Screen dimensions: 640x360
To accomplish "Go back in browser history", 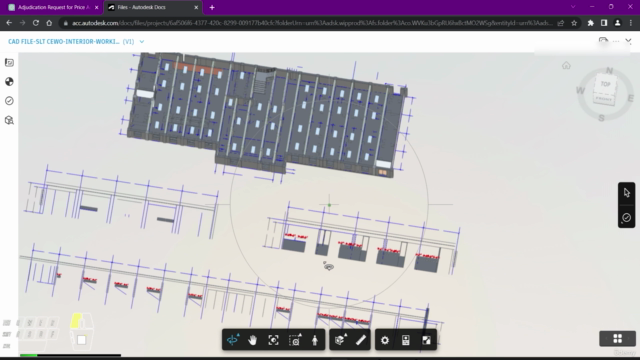I will pos(9,23).
